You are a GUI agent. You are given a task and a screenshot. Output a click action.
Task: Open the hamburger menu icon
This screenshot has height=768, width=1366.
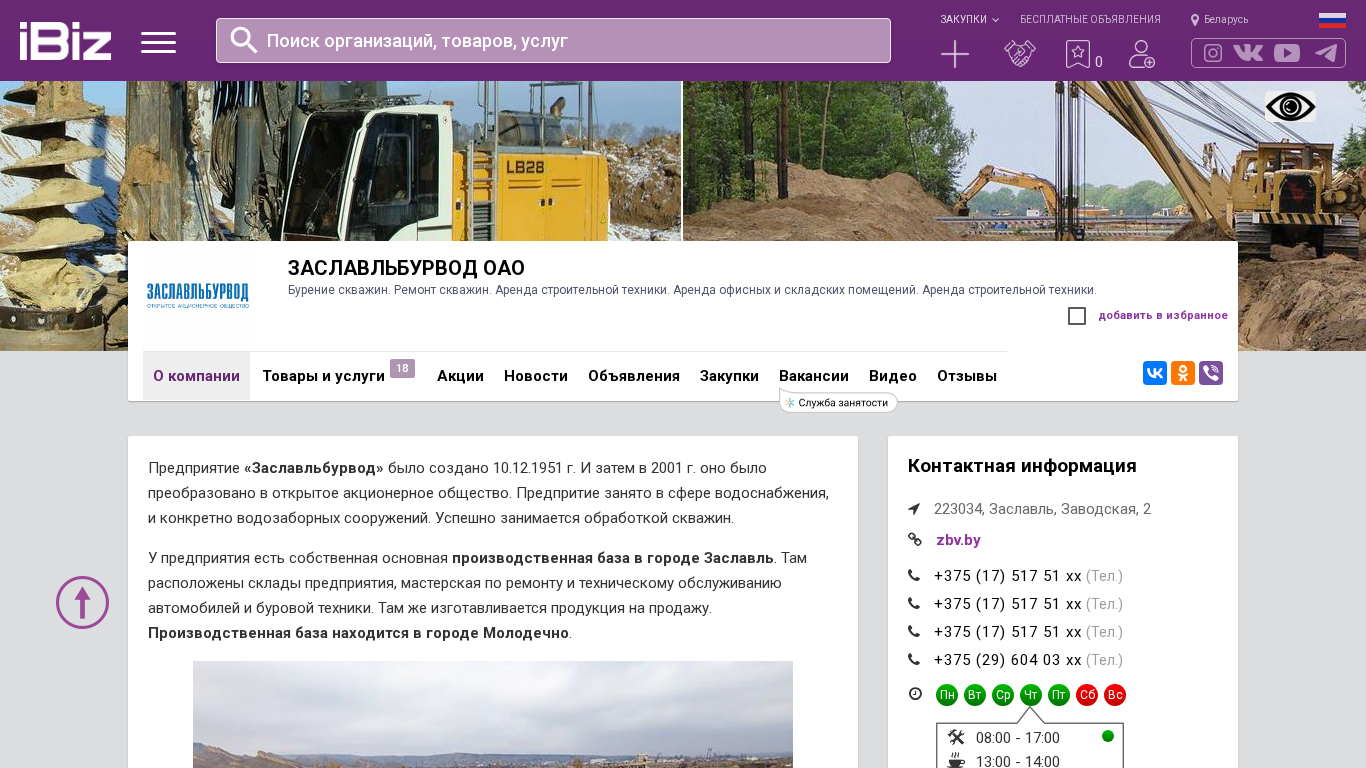(x=158, y=42)
